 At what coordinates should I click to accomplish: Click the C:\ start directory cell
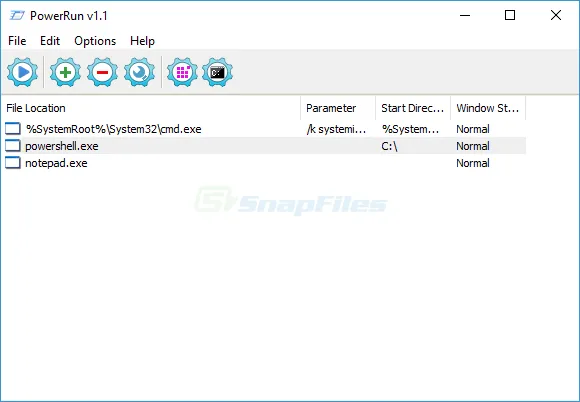[x=390, y=146]
